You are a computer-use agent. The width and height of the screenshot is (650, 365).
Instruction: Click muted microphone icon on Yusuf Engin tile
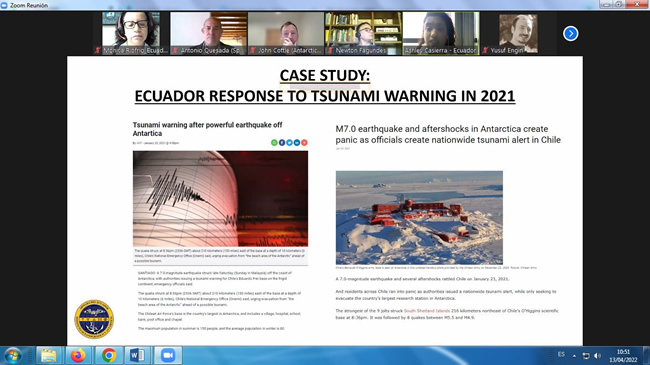coord(485,50)
